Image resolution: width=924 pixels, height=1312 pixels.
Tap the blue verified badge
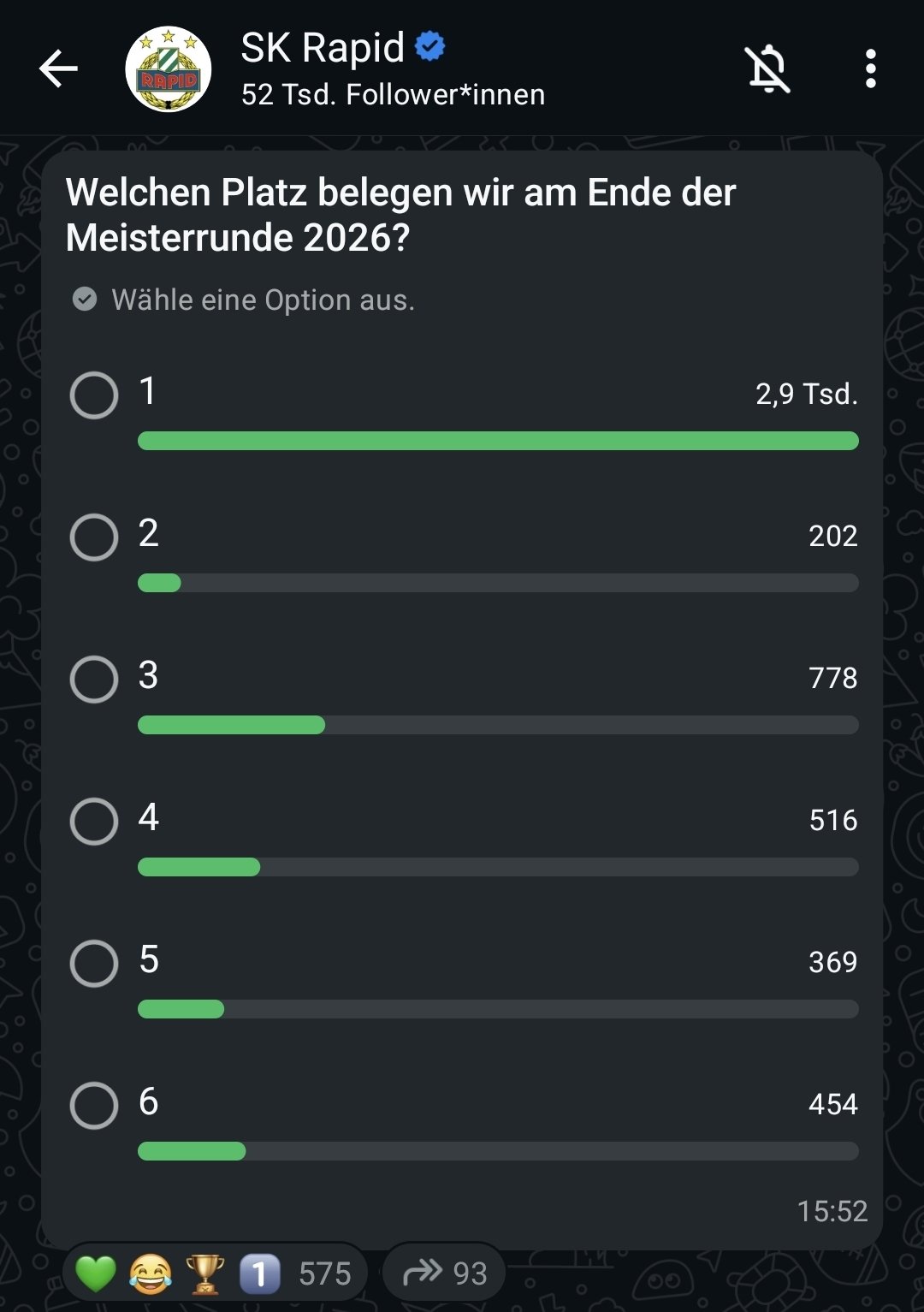(430, 46)
